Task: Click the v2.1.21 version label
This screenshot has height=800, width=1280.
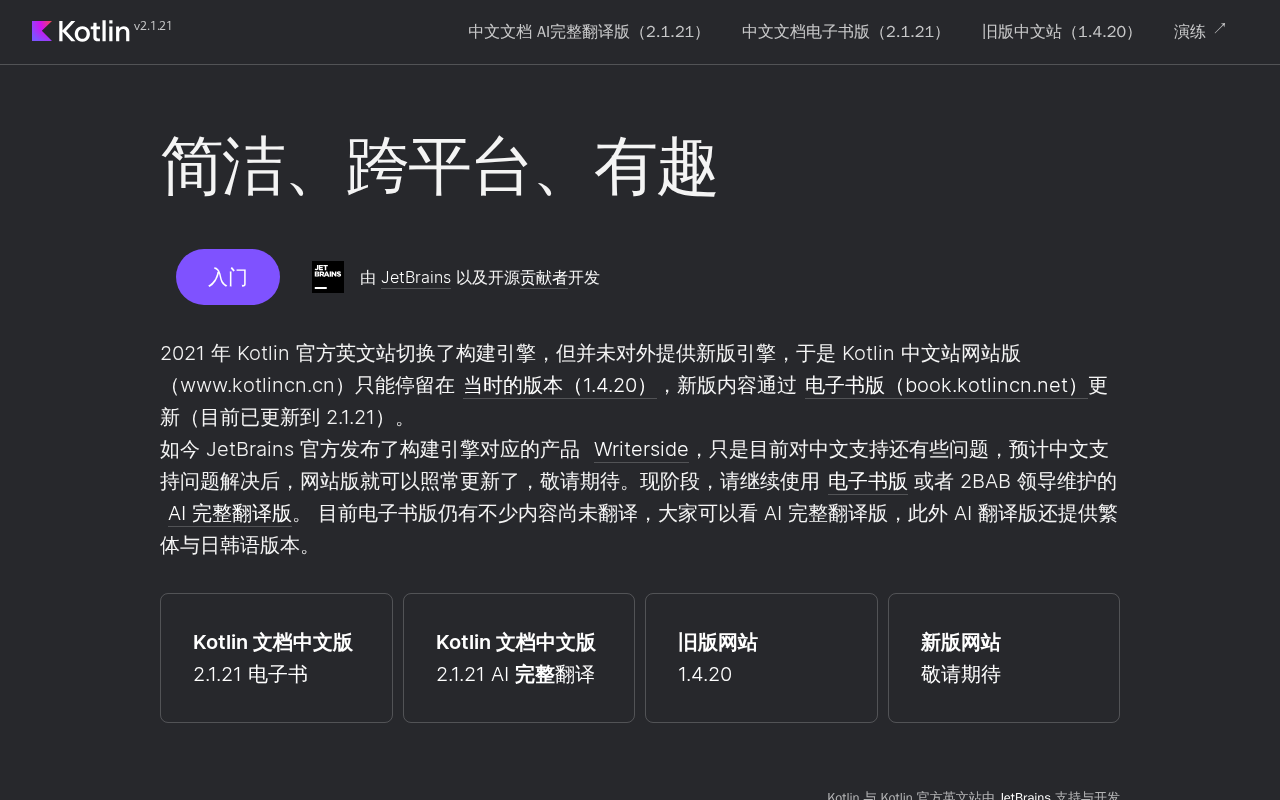Action: click(153, 25)
